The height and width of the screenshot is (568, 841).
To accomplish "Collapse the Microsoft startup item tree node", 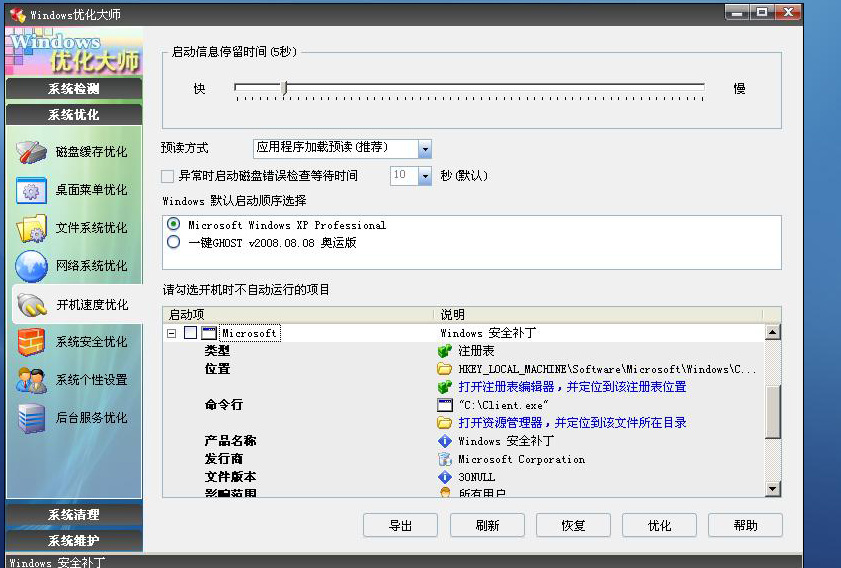I will pyautogui.click(x=172, y=334).
